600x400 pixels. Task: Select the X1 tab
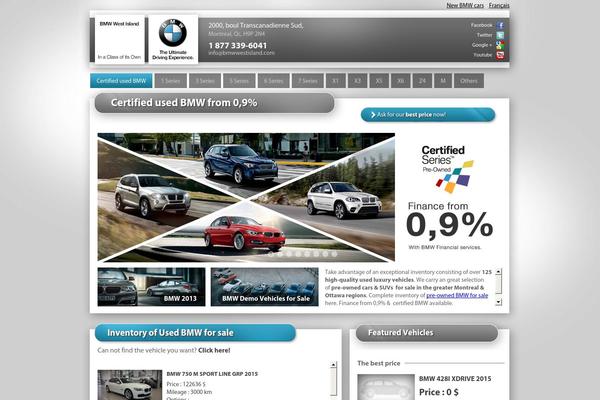[336, 81]
